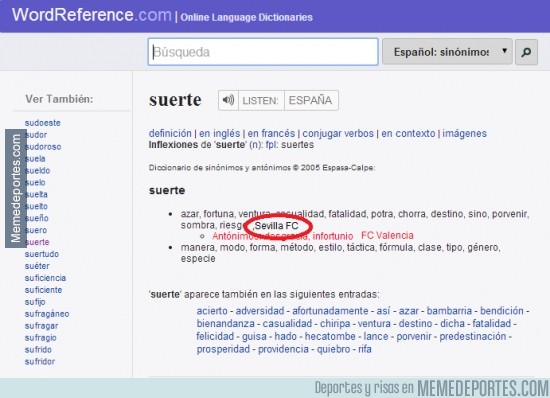Click the Online Language Dictionaries header text
Screen dimensions: 550x398
point(246,18)
